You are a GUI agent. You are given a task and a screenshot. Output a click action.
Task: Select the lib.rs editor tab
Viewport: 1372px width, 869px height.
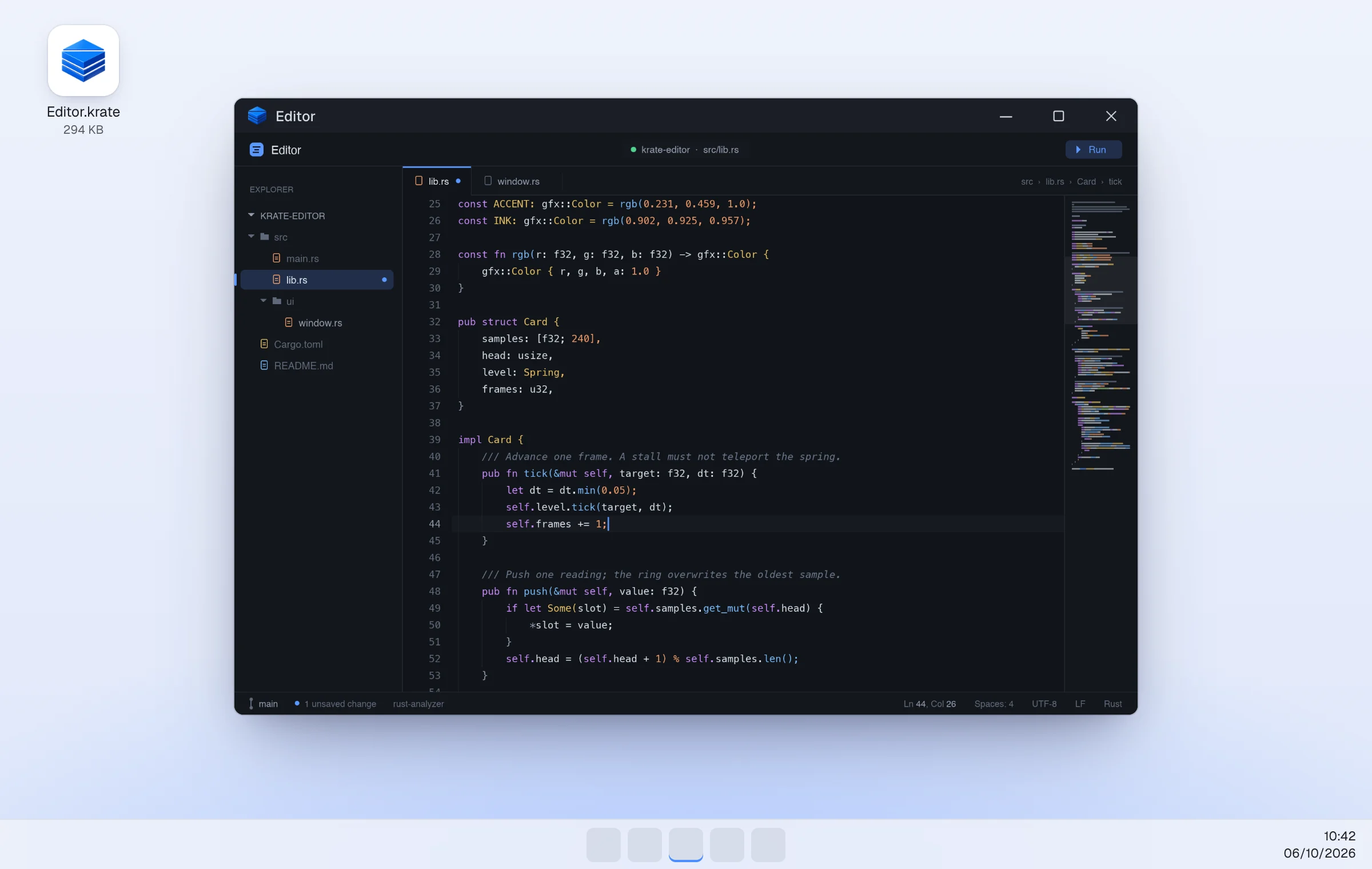[x=437, y=181]
